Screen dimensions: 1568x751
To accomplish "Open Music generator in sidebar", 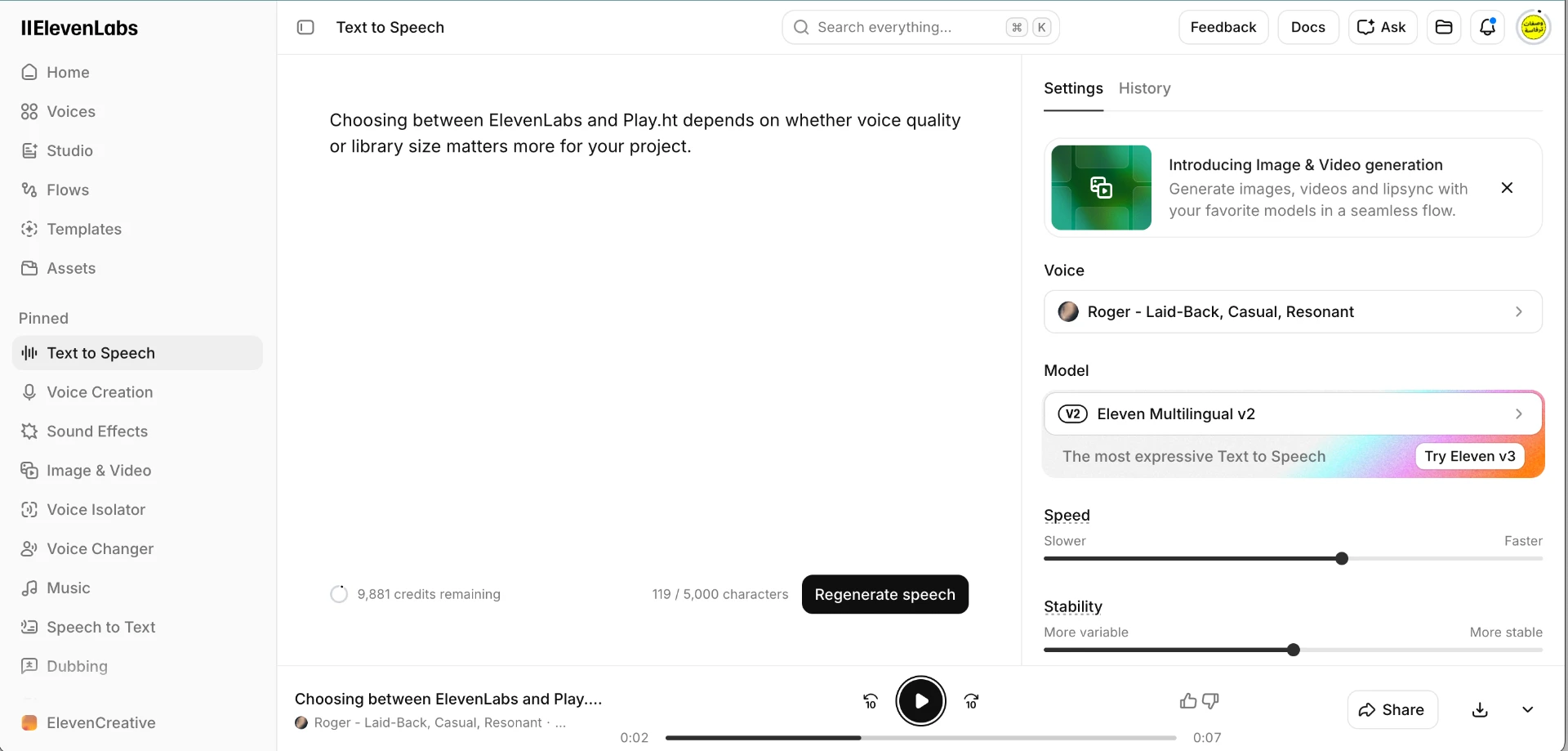I will pyautogui.click(x=137, y=588).
